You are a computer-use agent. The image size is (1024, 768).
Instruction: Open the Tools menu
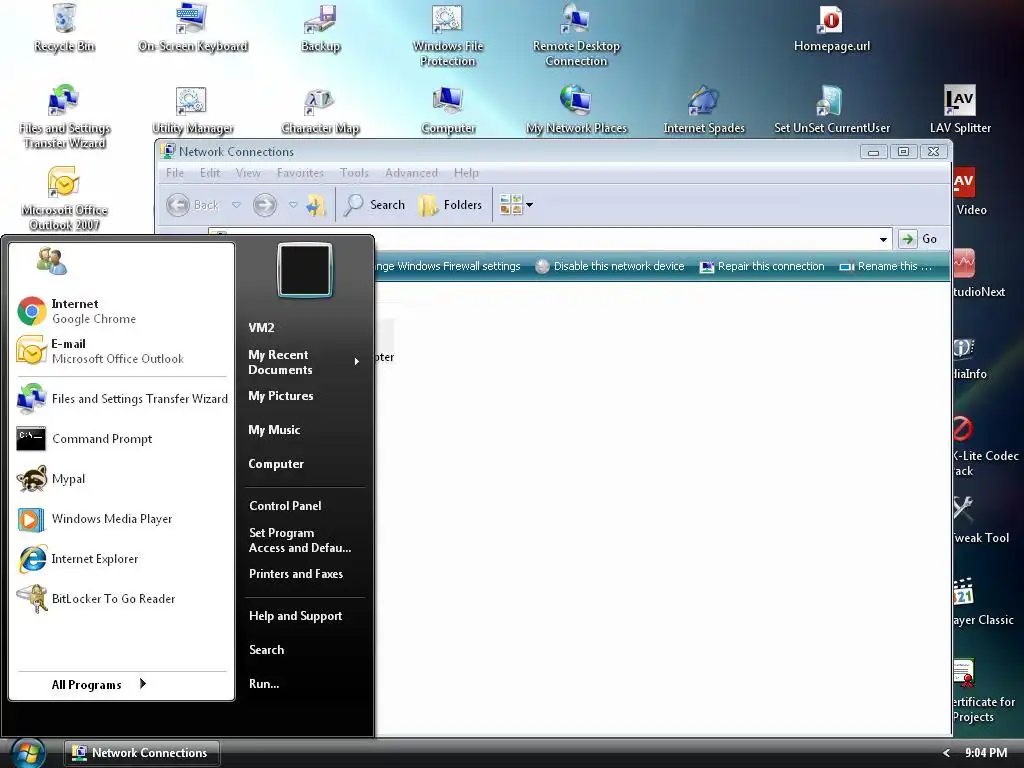click(x=354, y=173)
